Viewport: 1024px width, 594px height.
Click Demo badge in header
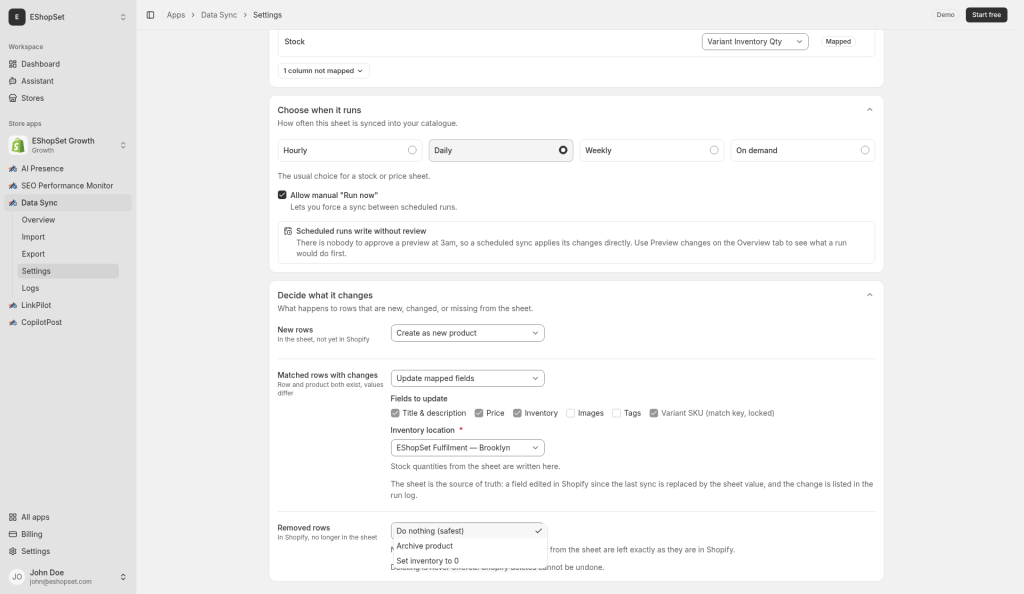pyautogui.click(x=945, y=15)
